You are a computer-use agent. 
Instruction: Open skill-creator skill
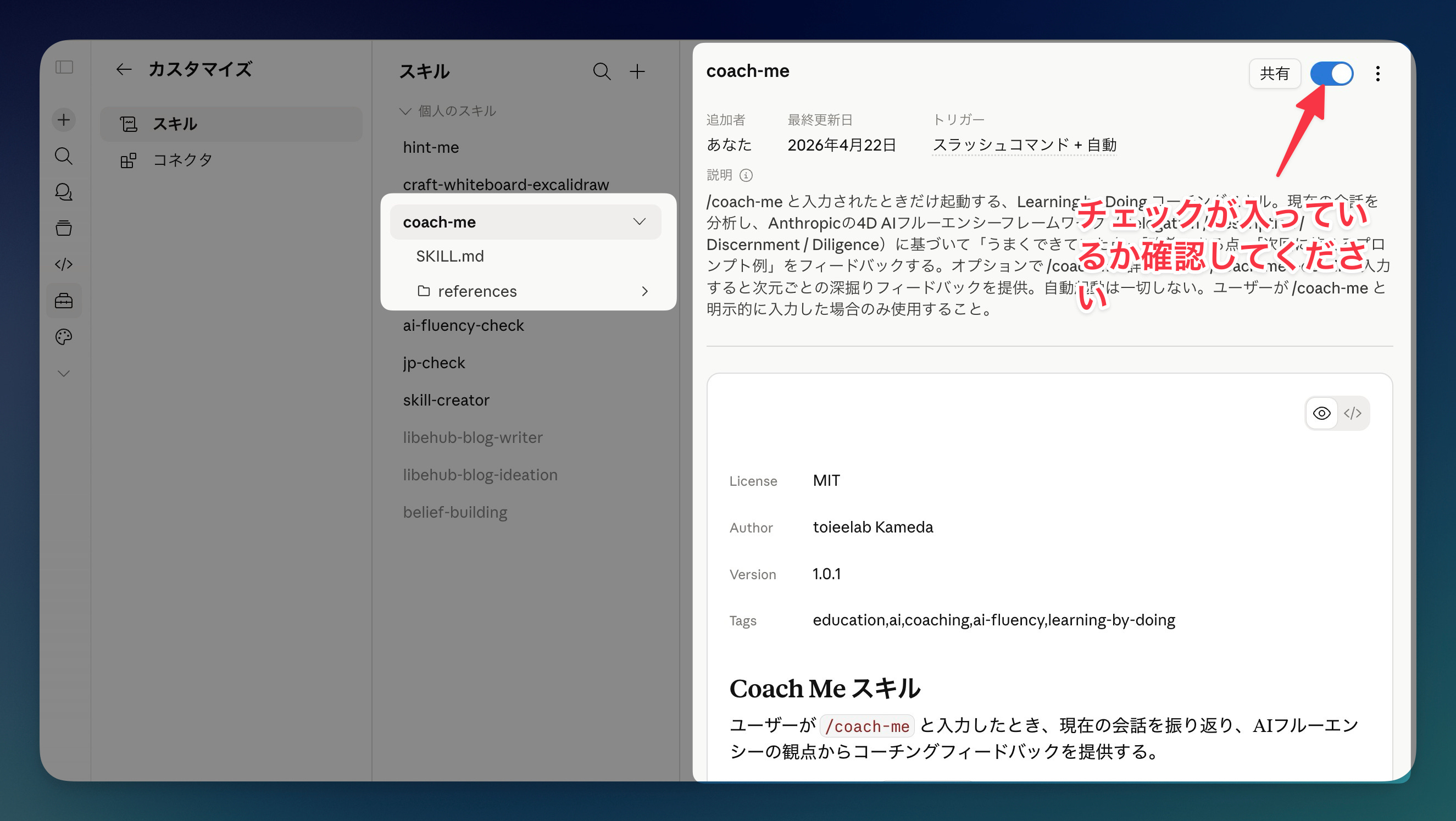446,400
